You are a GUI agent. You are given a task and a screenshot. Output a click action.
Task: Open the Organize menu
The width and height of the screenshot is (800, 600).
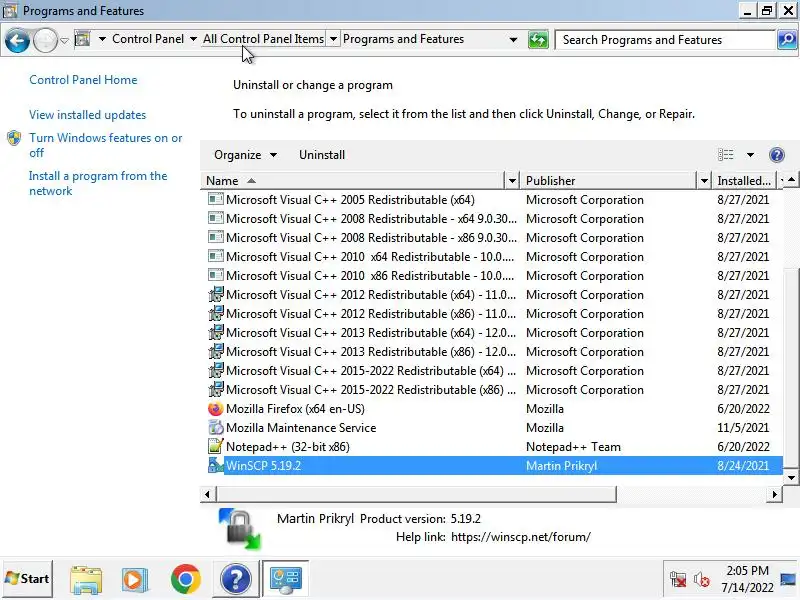tap(245, 155)
